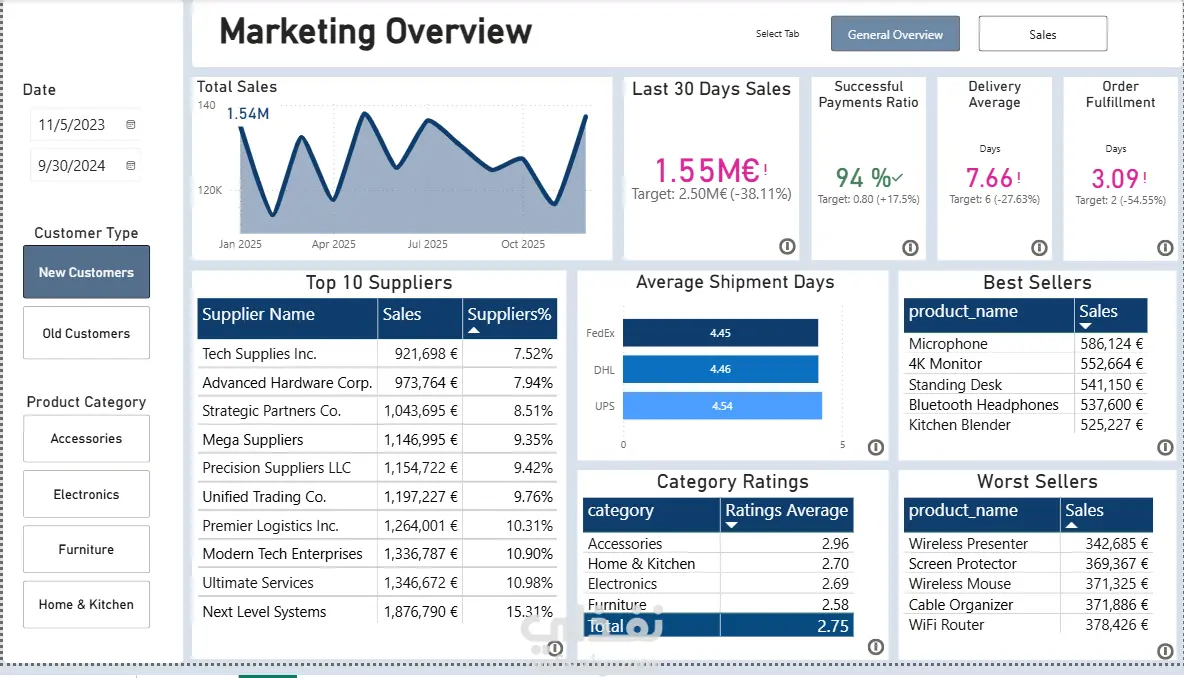Click info icon on Order Fulfillment card
This screenshot has height=678, width=1184.
1165,248
